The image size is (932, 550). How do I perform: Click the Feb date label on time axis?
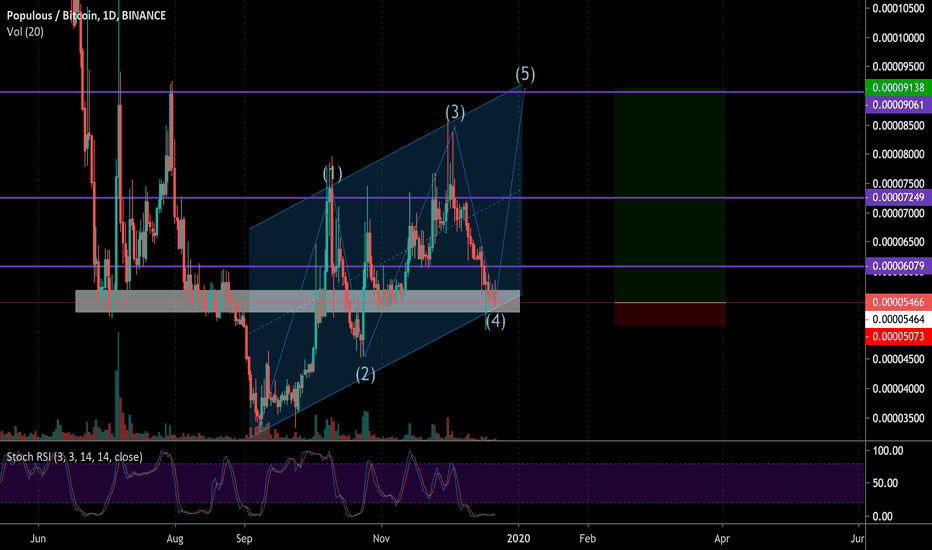(x=587, y=539)
